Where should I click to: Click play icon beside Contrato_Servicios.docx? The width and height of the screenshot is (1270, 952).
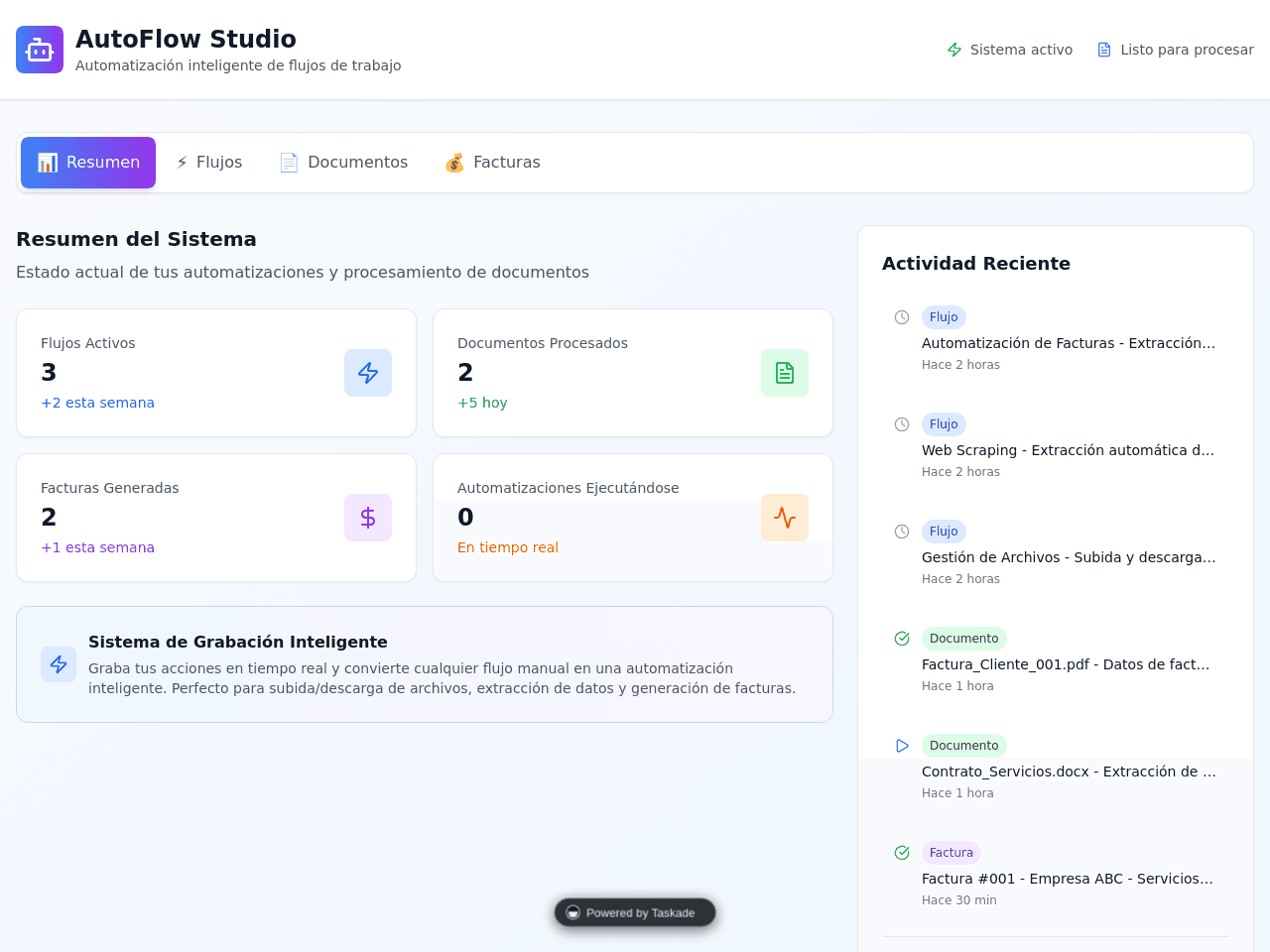point(902,746)
